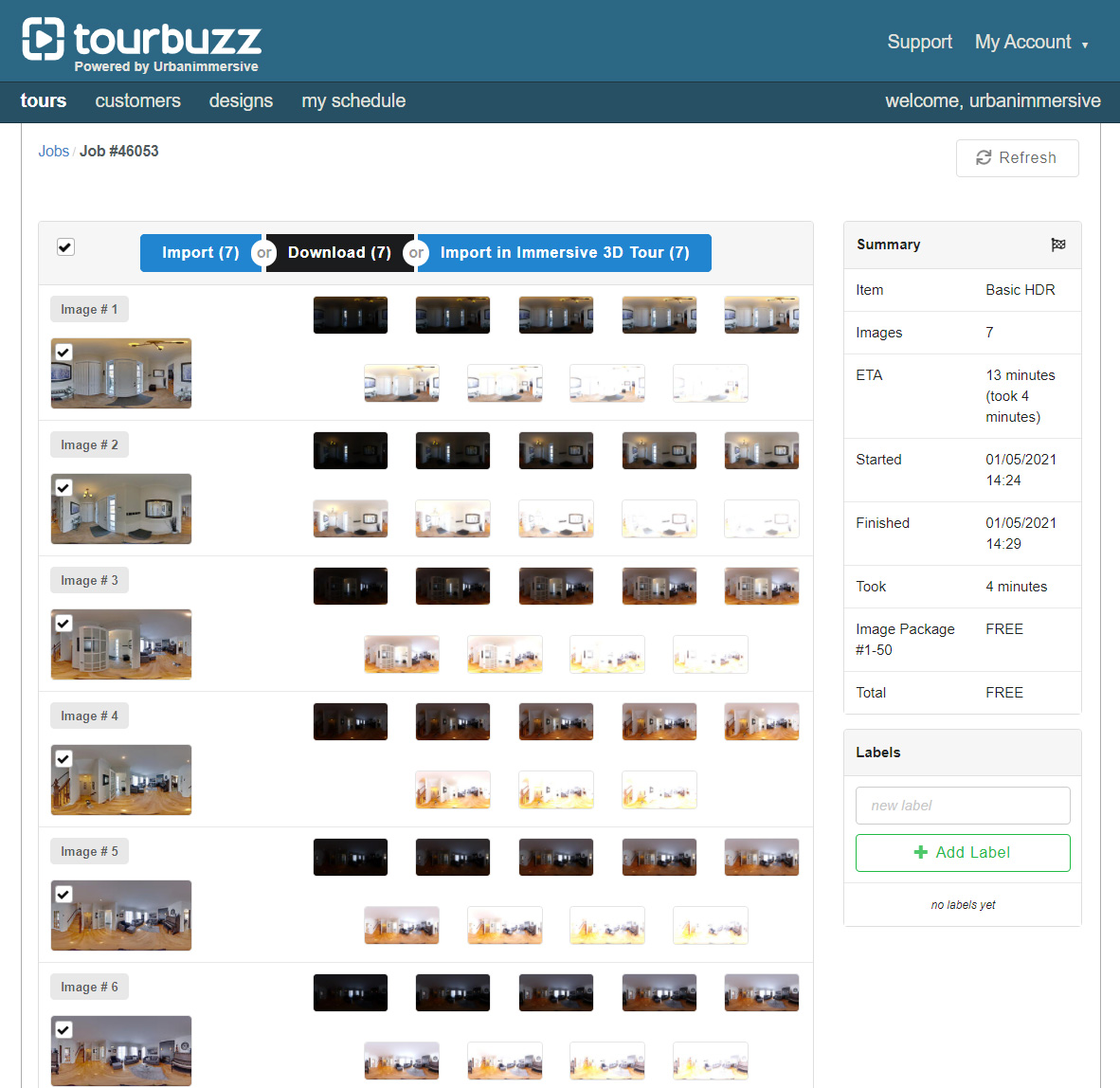Open the Support link
This screenshot has width=1120, height=1088.
[919, 43]
